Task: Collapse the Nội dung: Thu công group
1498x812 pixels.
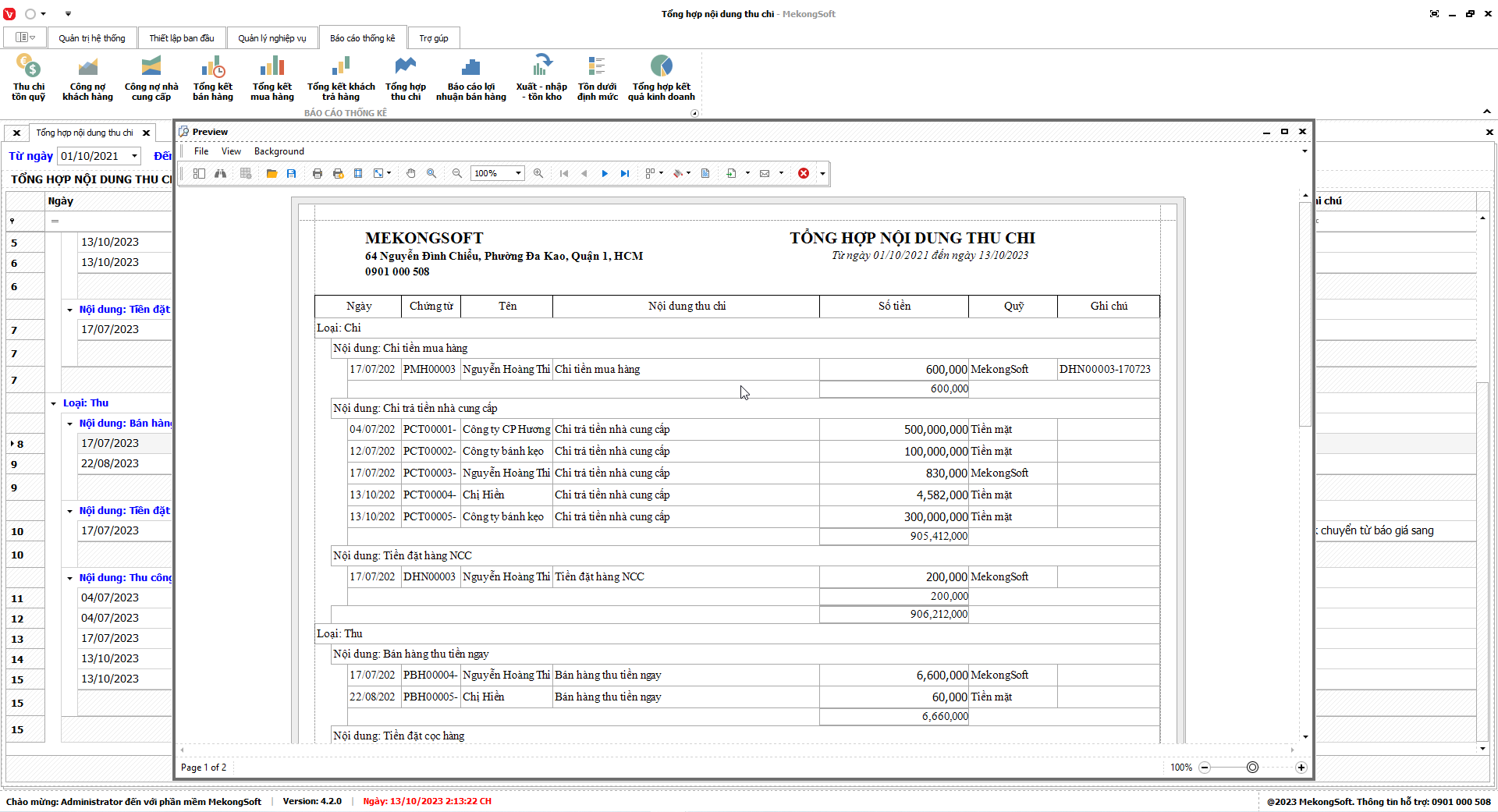Action: (69, 578)
